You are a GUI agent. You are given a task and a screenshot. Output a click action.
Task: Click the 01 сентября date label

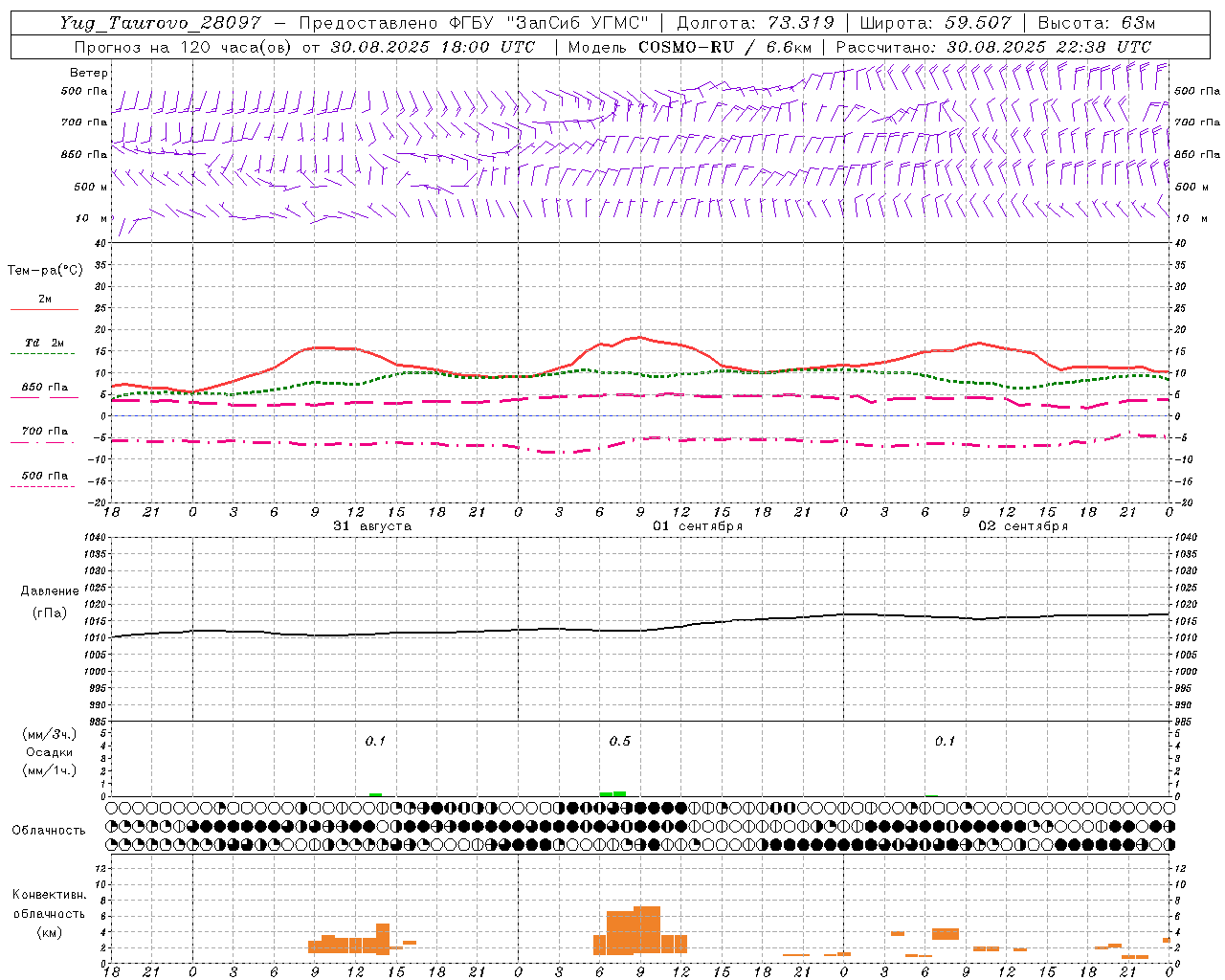(x=698, y=526)
